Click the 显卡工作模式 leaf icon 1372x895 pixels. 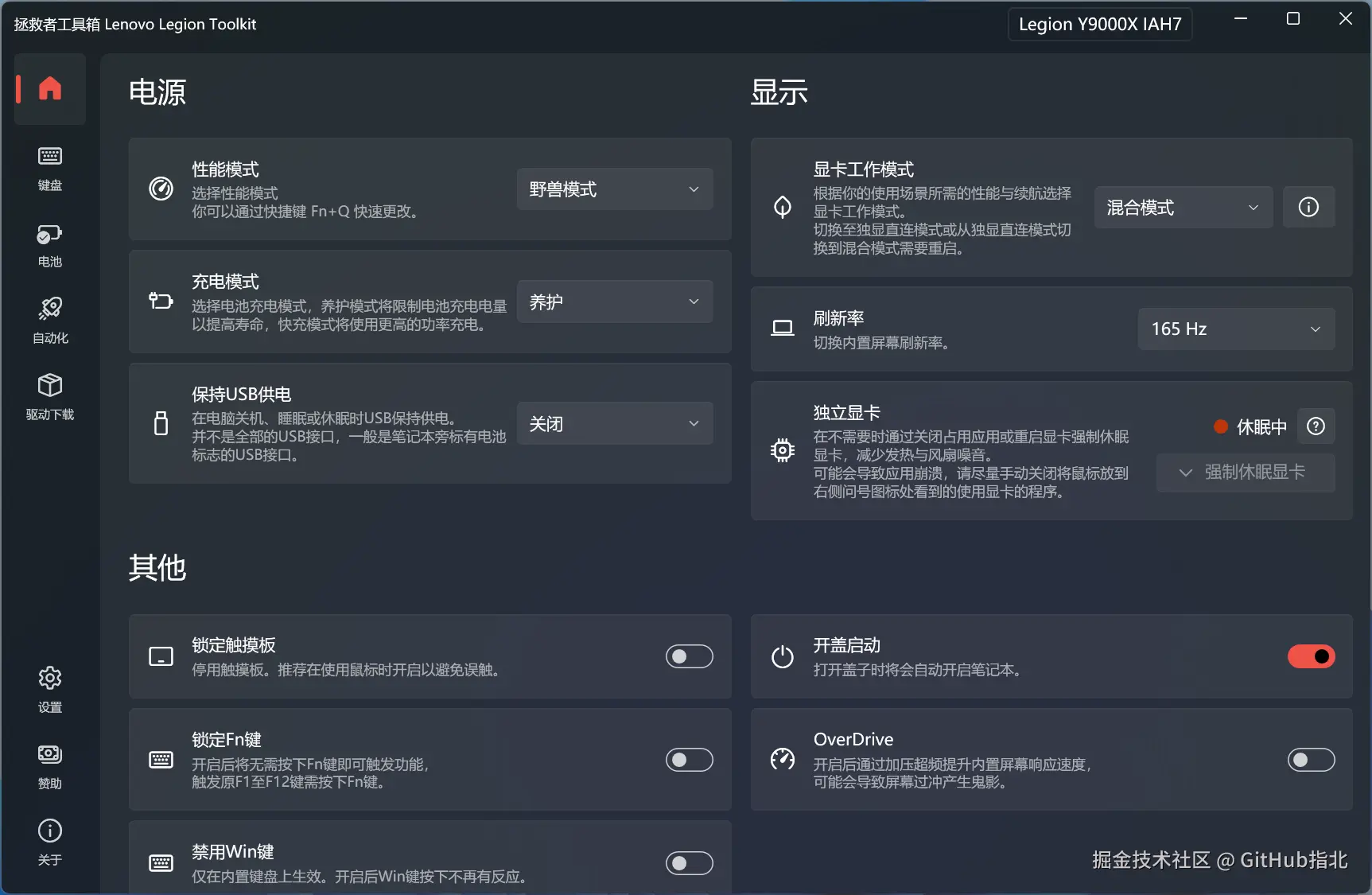pyautogui.click(x=783, y=208)
